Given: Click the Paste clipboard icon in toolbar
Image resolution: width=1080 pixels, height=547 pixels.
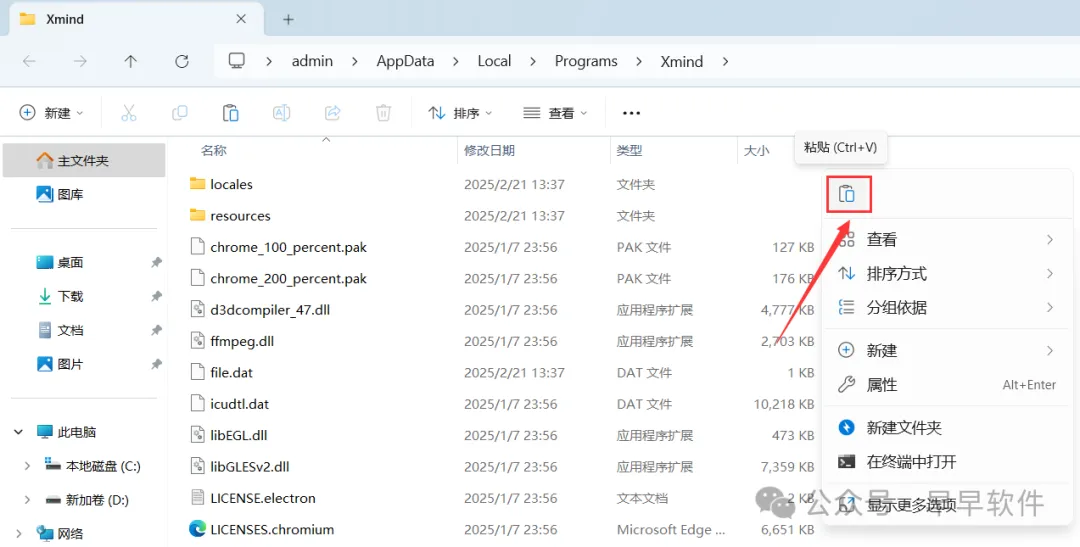Looking at the screenshot, I should coord(231,113).
